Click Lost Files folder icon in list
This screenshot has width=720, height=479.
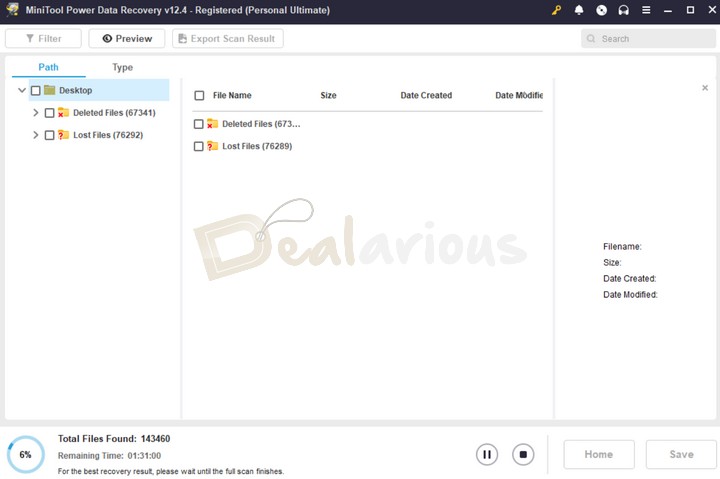click(x=212, y=147)
